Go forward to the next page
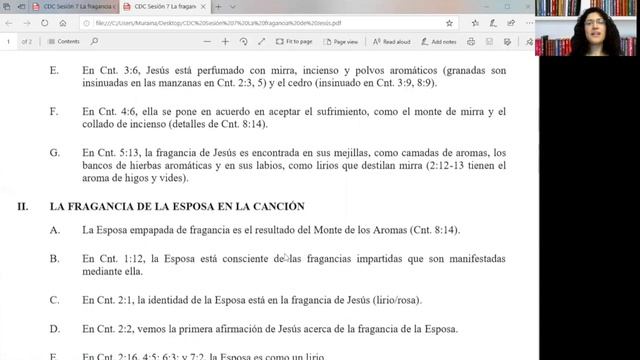This screenshot has width=640, height=360. [27, 23]
